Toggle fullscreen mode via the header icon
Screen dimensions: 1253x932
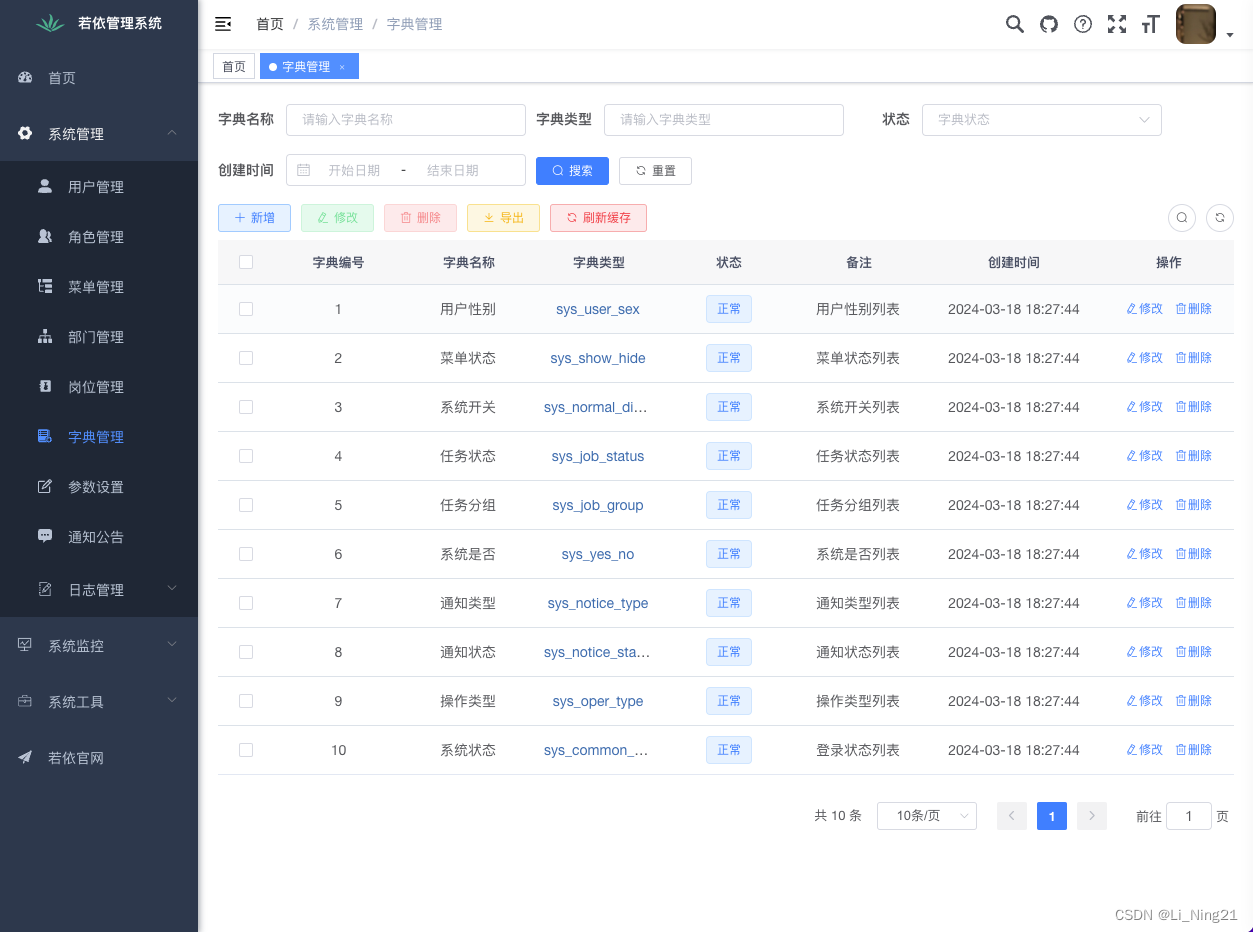point(1116,23)
